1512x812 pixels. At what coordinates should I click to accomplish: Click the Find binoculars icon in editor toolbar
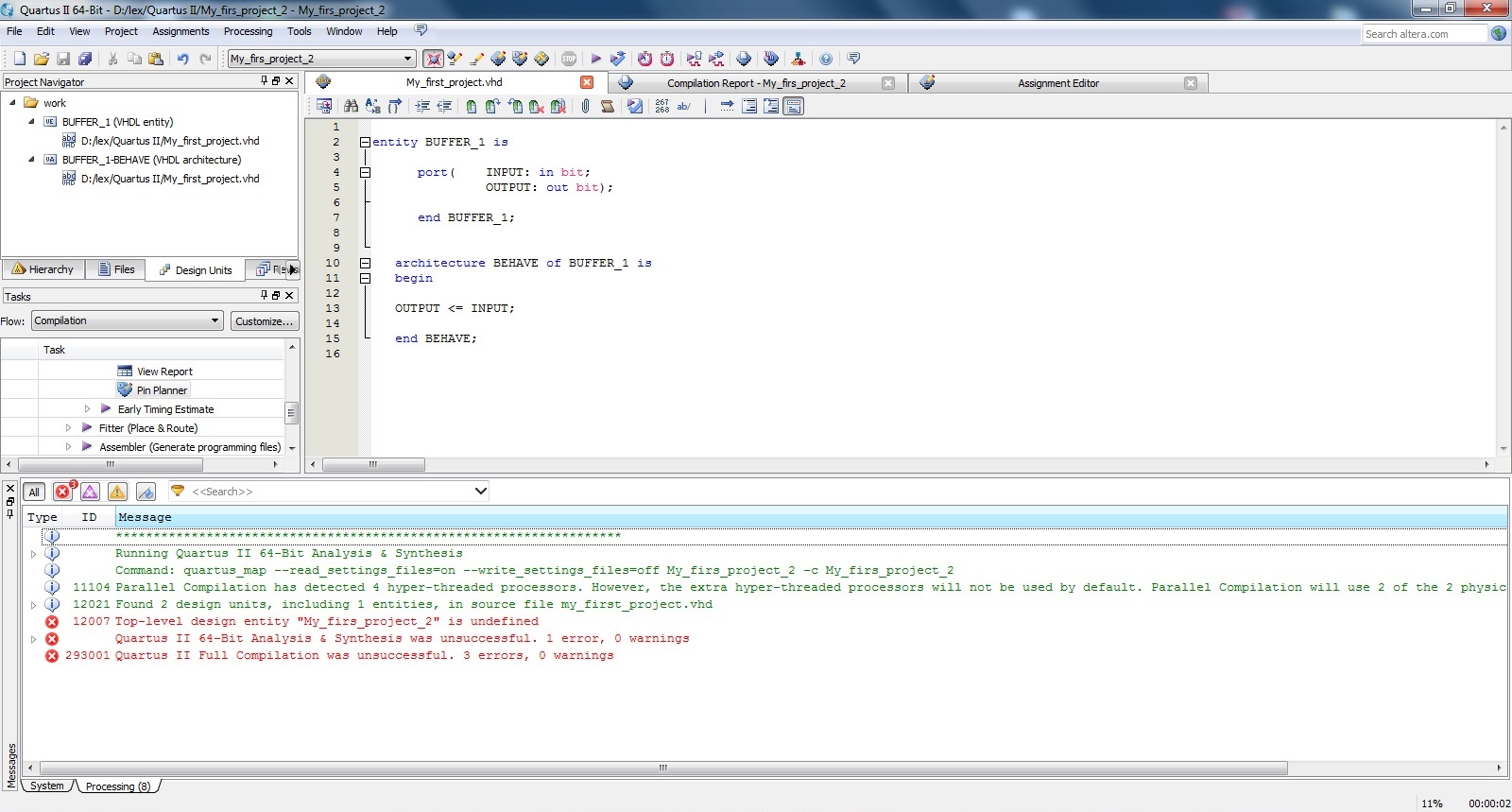pyautogui.click(x=351, y=106)
